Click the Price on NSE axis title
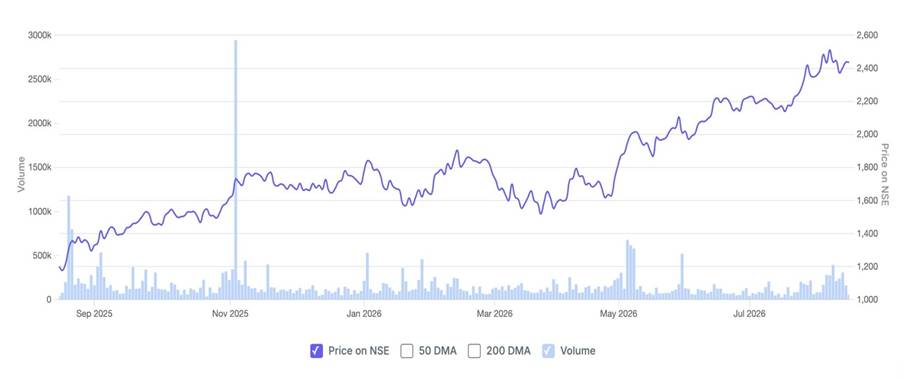This screenshot has width=903, height=379. [x=885, y=174]
